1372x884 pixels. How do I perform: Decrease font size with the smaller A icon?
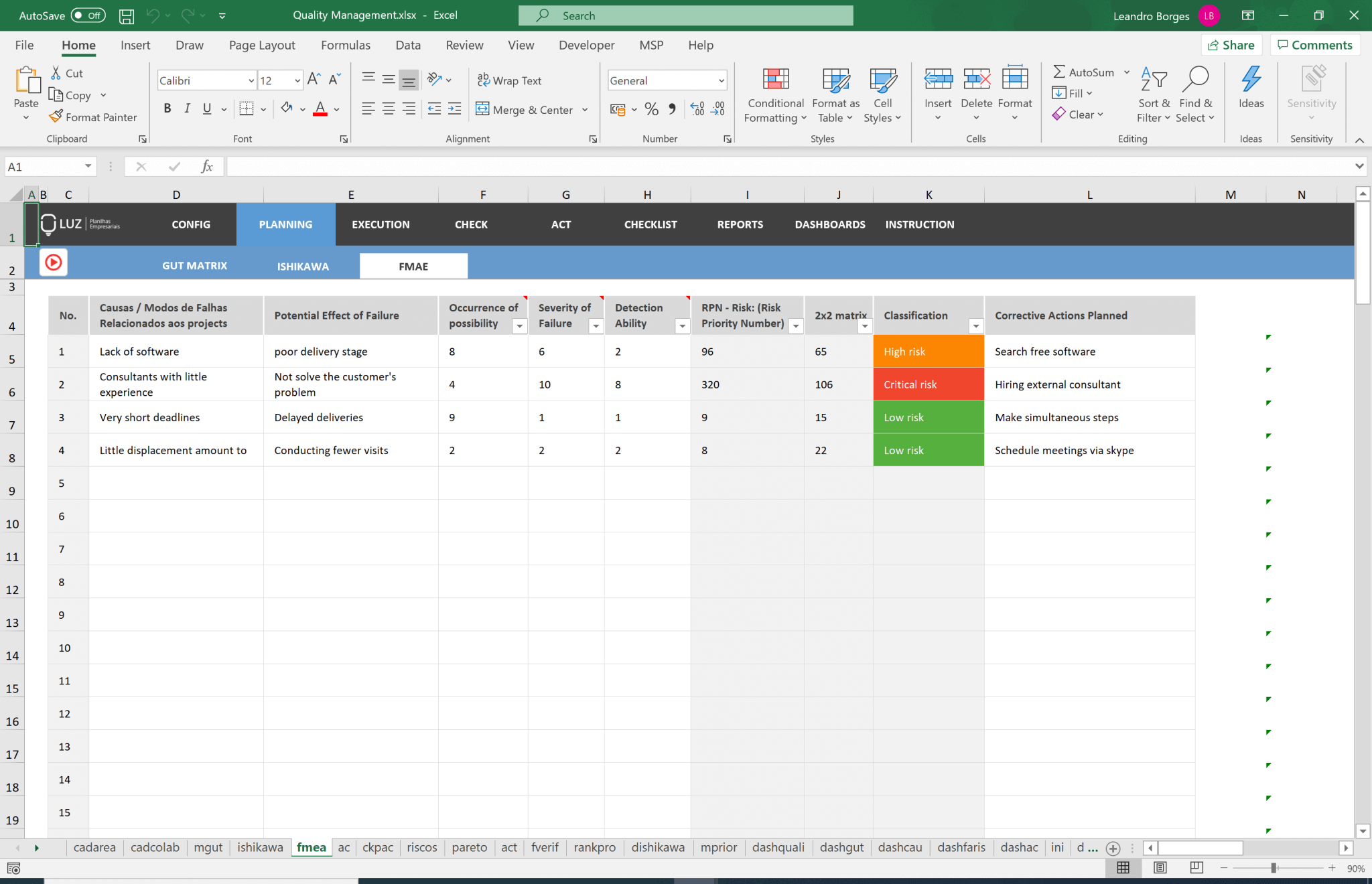pos(335,80)
